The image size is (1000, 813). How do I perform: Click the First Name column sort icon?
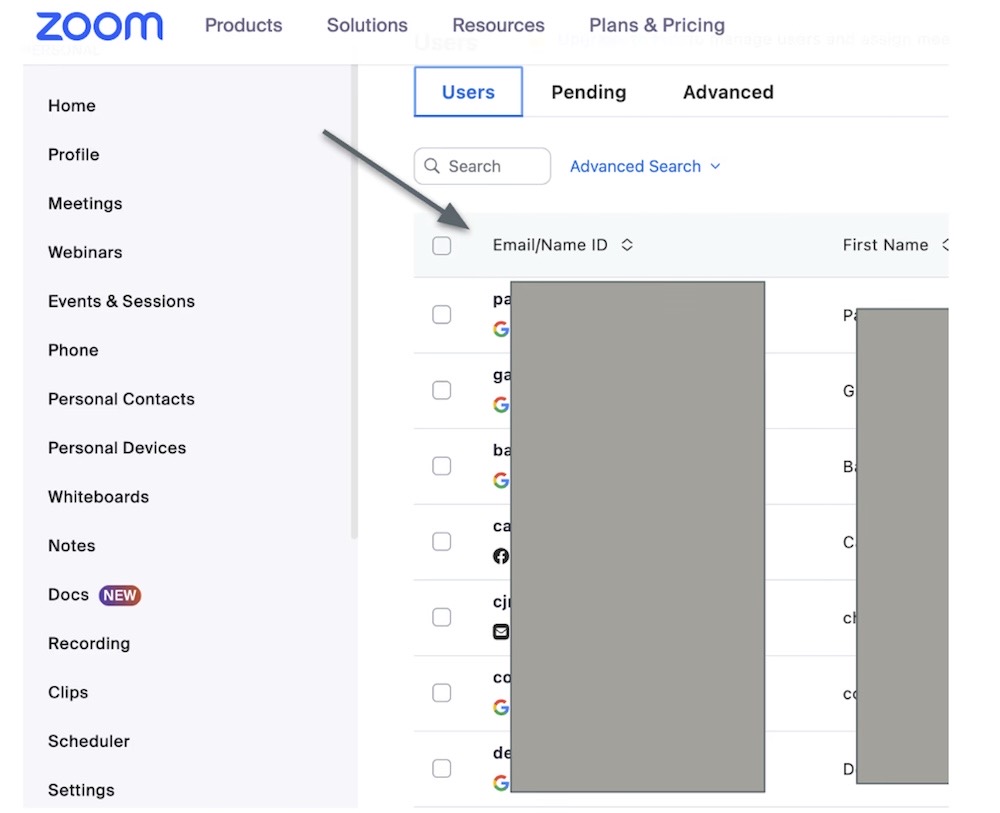tap(946, 244)
